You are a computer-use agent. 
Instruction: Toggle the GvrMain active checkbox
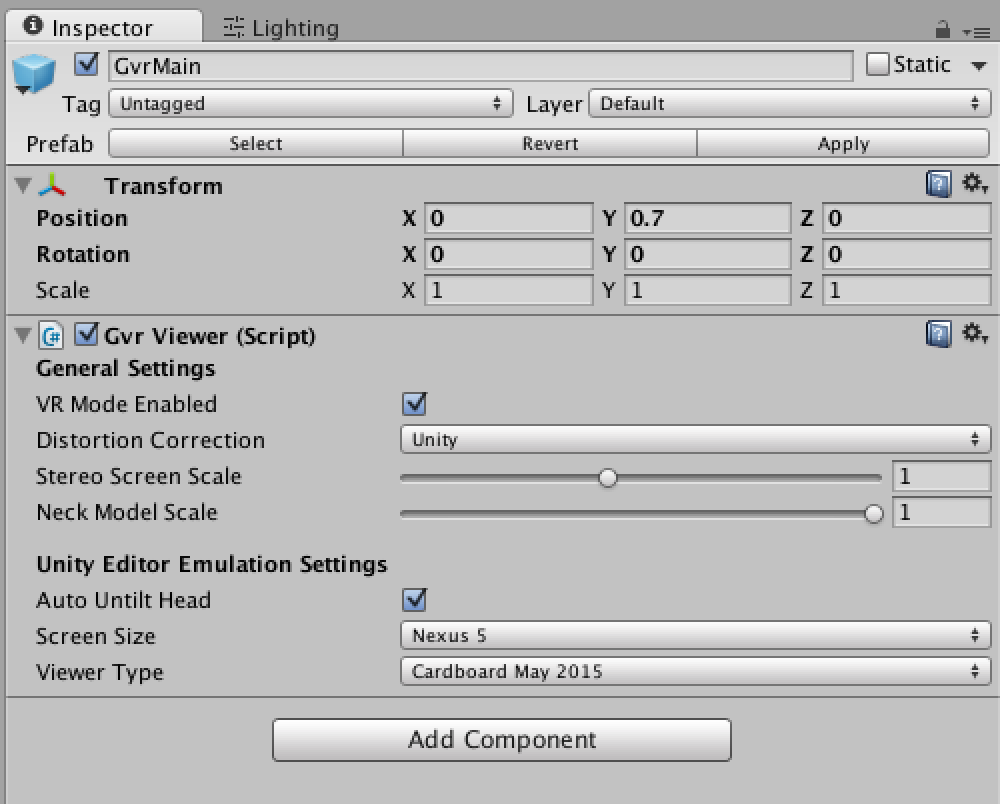tap(86, 64)
